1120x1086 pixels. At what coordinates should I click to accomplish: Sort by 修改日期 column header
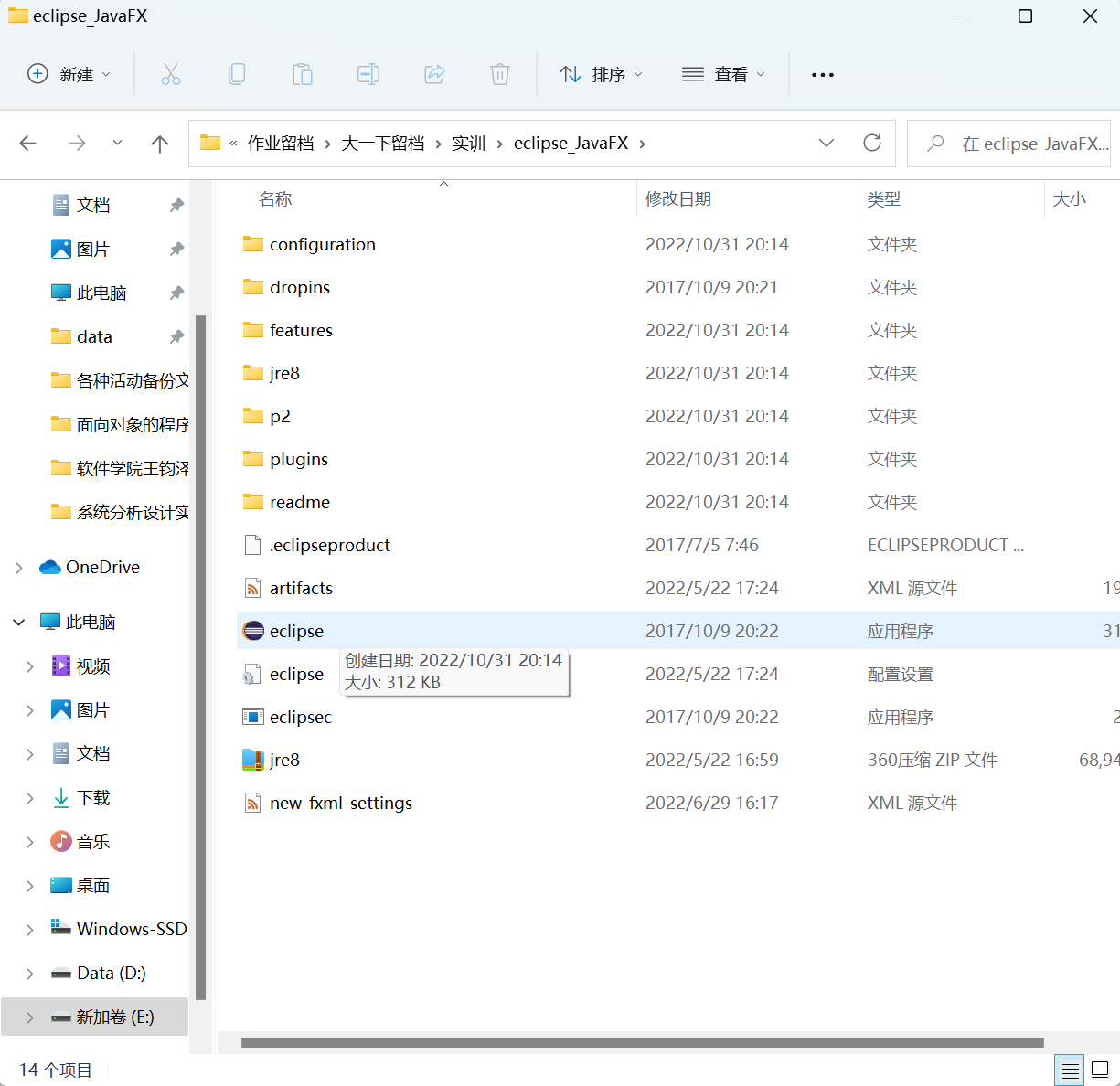click(678, 199)
